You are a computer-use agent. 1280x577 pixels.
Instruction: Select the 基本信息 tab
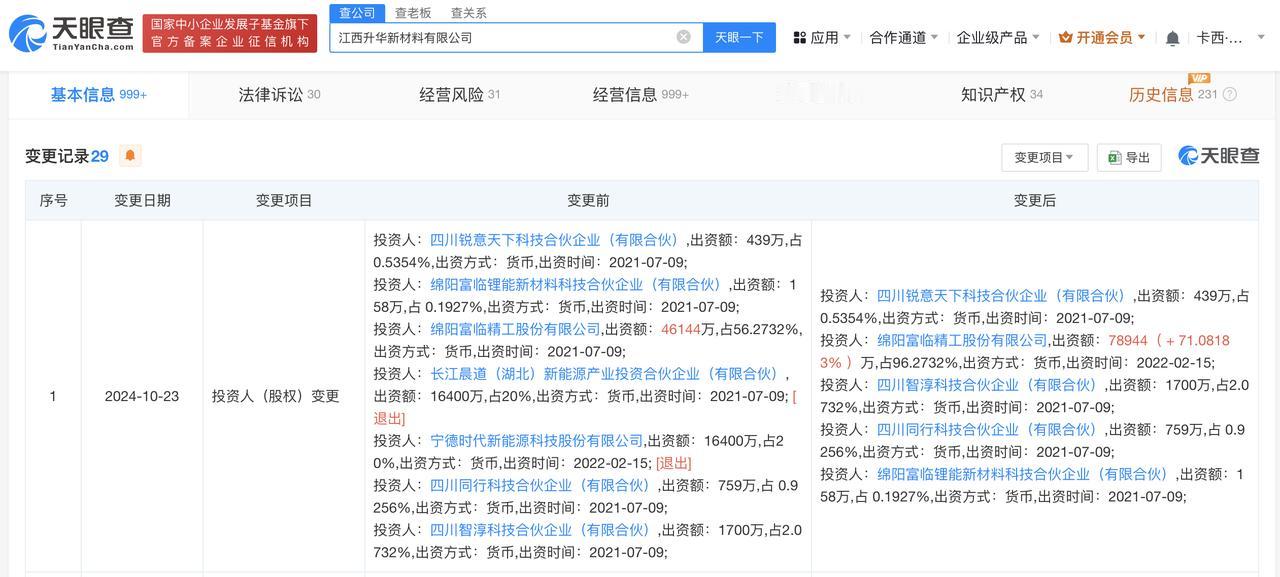tap(98, 95)
